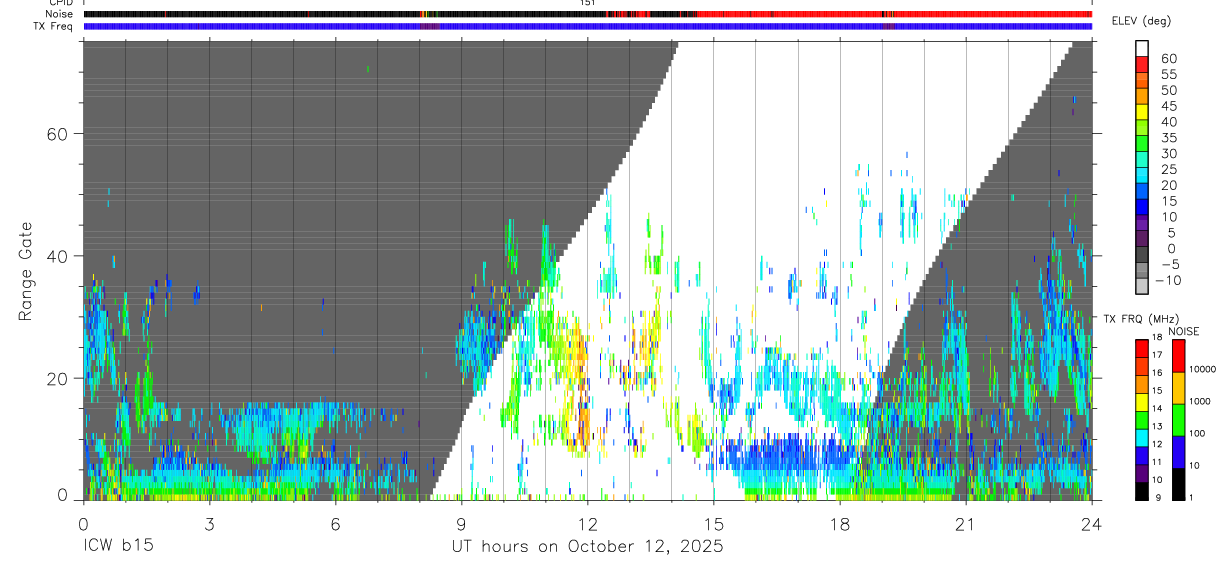Image resolution: width=1228 pixels, height=567 pixels.
Task: Select the black bottom segment of the TX FRQ bar
Action: pyautogui.click(x=1142, y=491)
